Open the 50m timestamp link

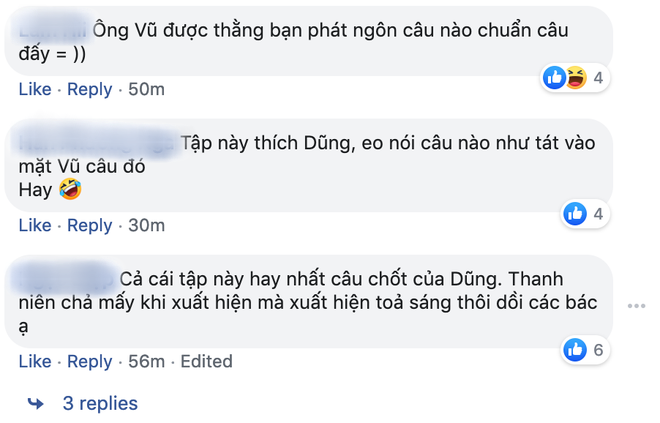[146, 90]
